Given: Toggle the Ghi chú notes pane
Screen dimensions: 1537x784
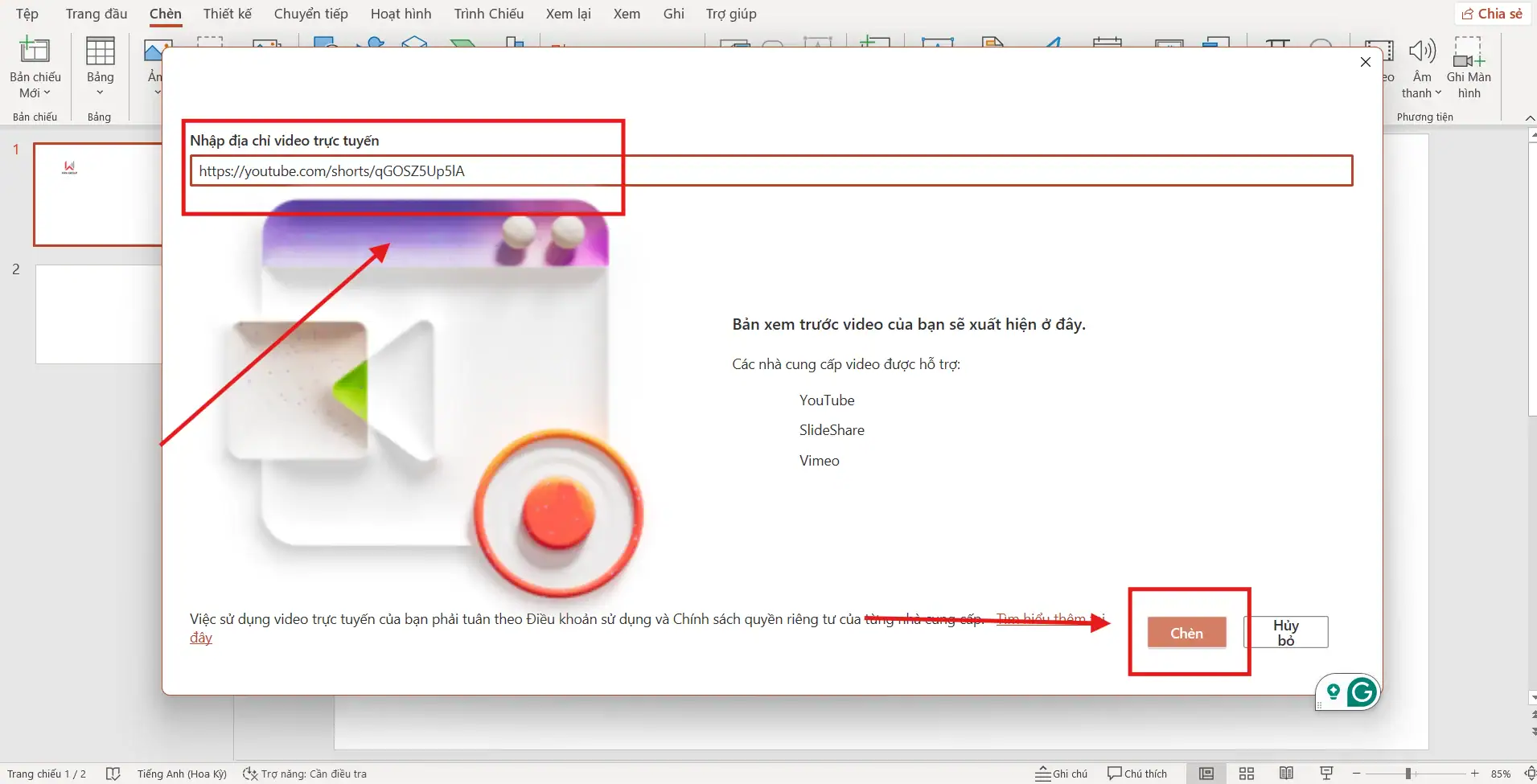Looking at the screenshot, I should (x=1062, y=773).
